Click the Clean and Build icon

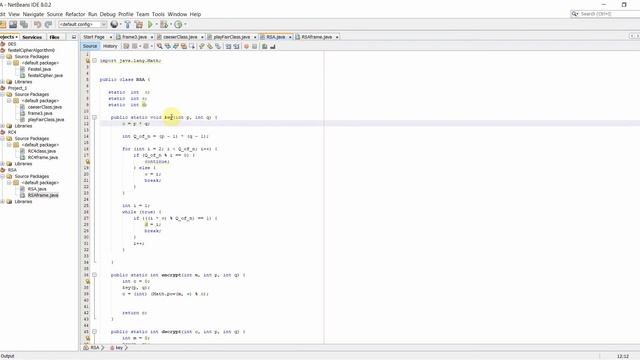(x=139, y=24)
